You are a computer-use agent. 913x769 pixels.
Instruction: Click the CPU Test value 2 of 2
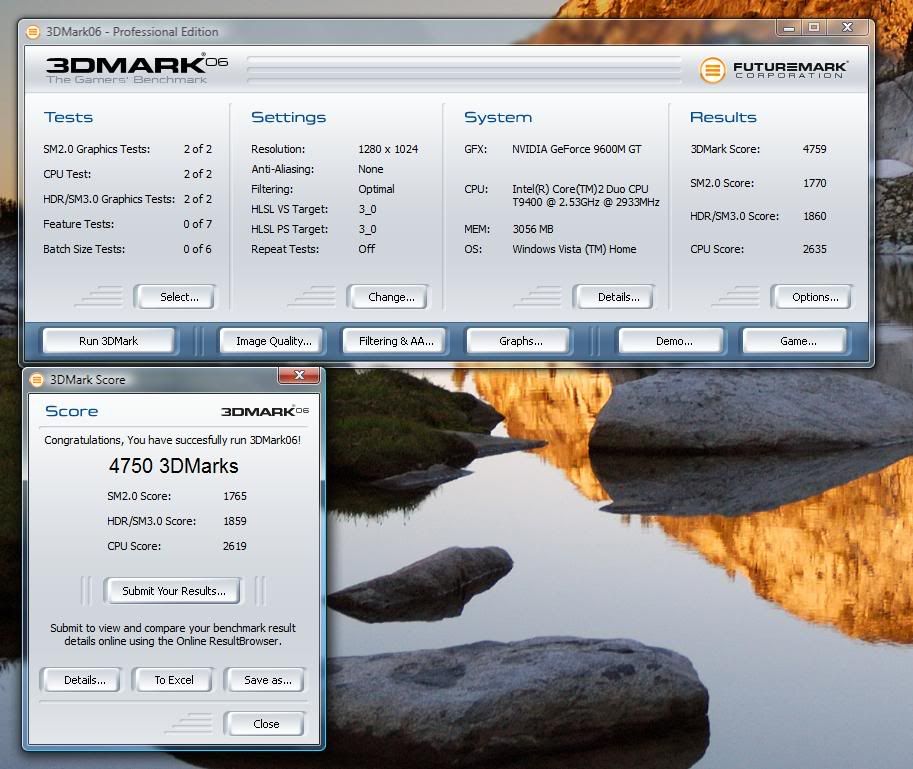[197, 174]
